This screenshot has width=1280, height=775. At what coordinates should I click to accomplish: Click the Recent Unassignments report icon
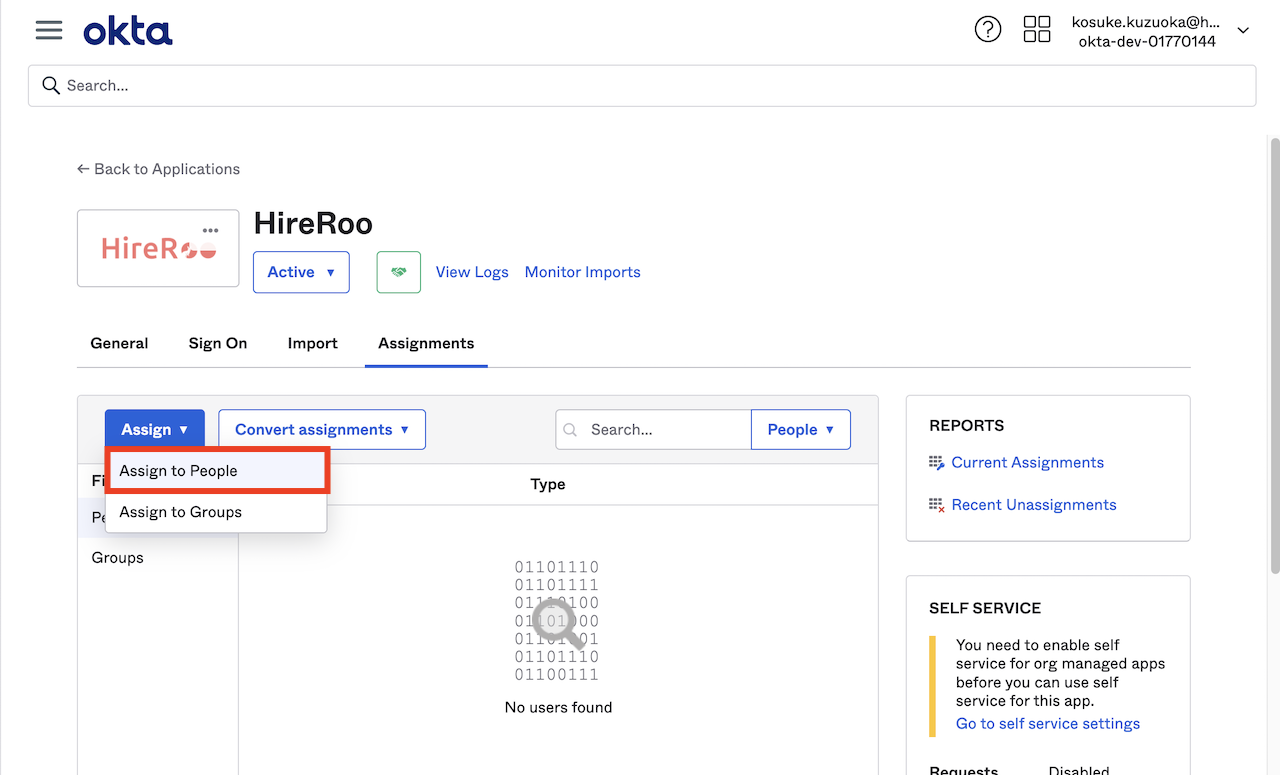pos(936,505)
